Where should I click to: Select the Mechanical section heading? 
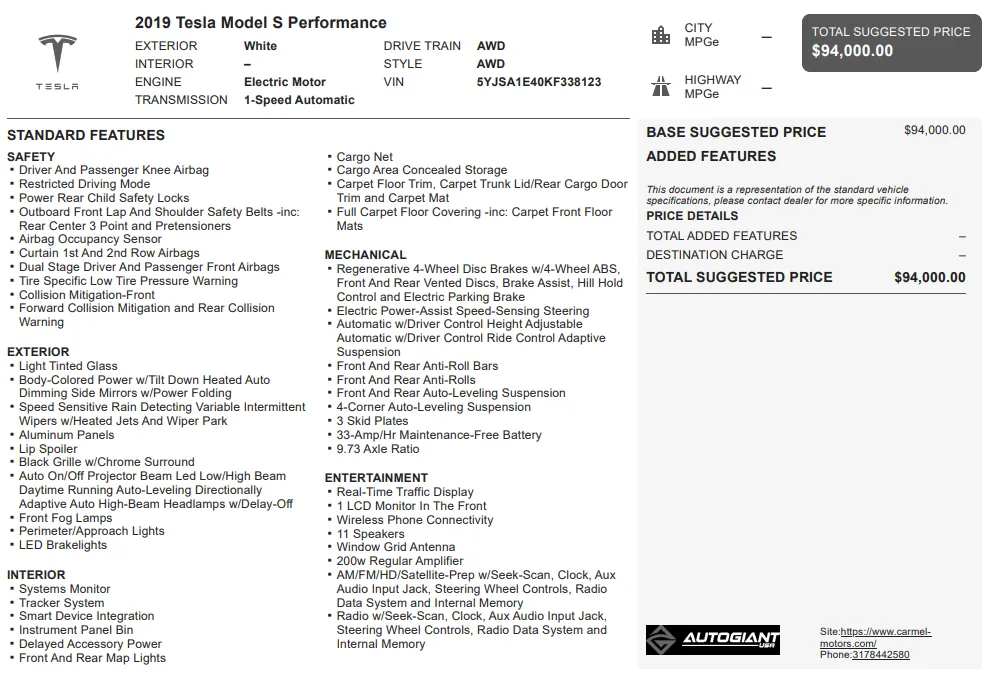[x=365, y=255]
